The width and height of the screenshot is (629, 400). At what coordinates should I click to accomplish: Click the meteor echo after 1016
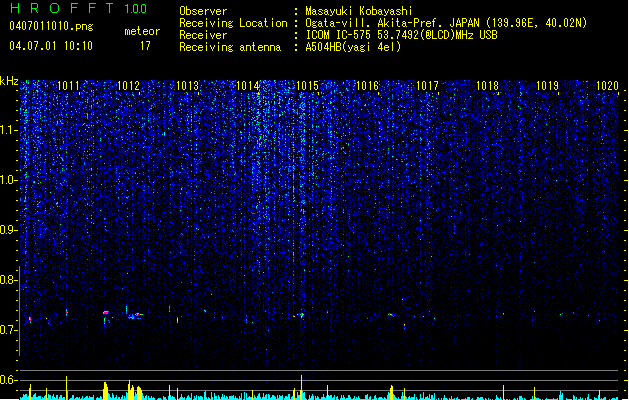[x=391, y=315]
